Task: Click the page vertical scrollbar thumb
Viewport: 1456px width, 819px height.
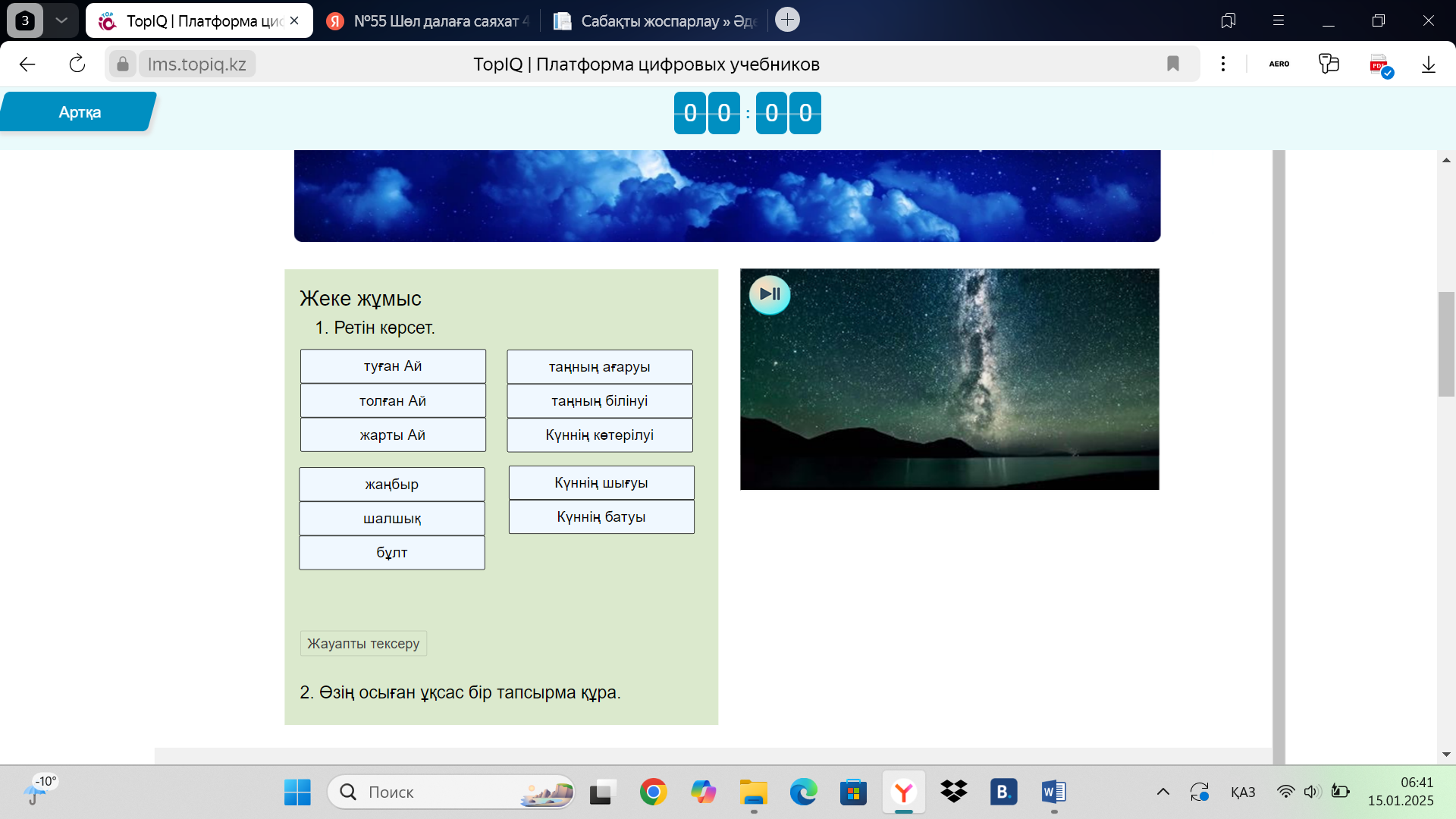Action: click(1445, 344)
